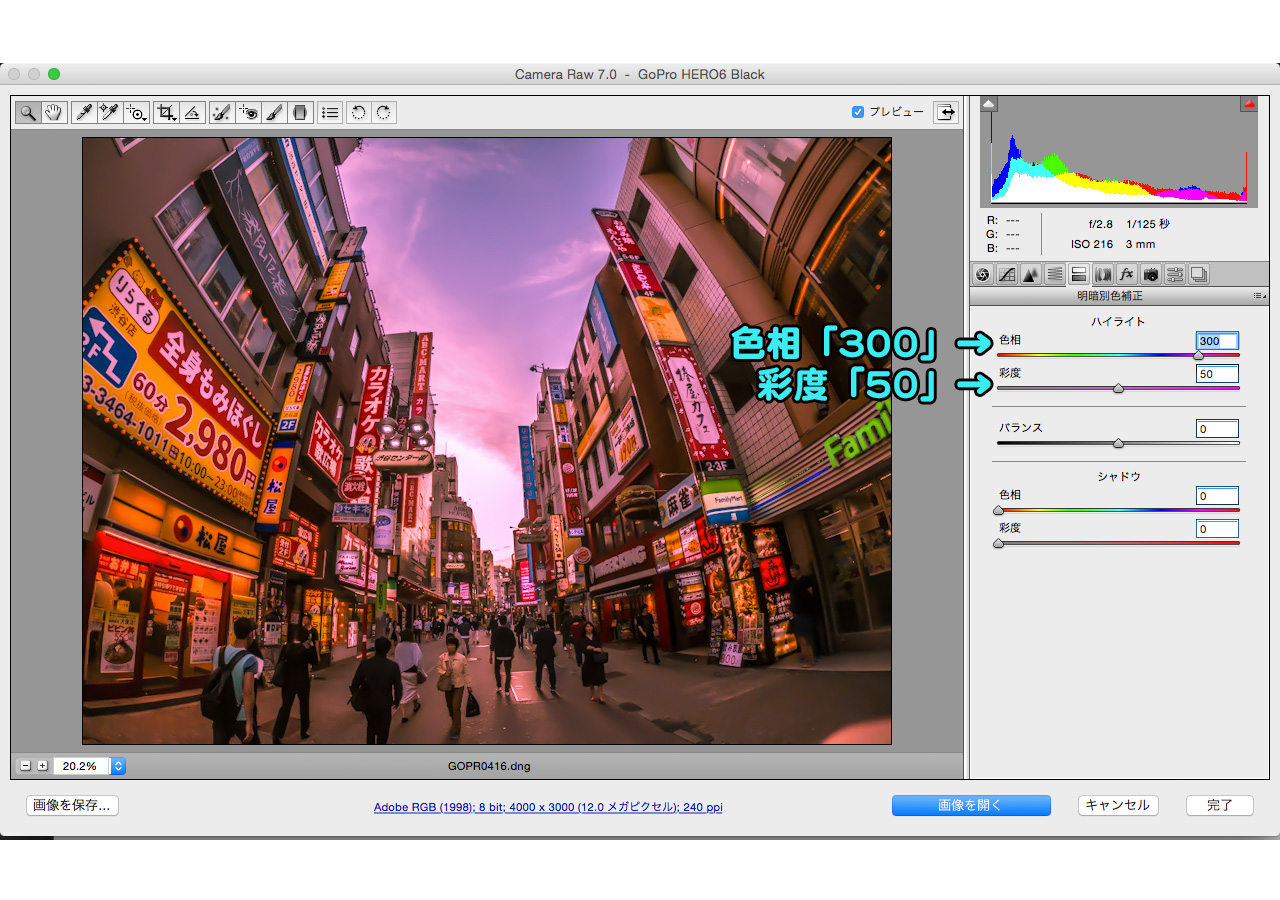Viewport: 1280px width, 900px height.
Task: Rotate image 90° counterclockwise
Action: point(358,113)
